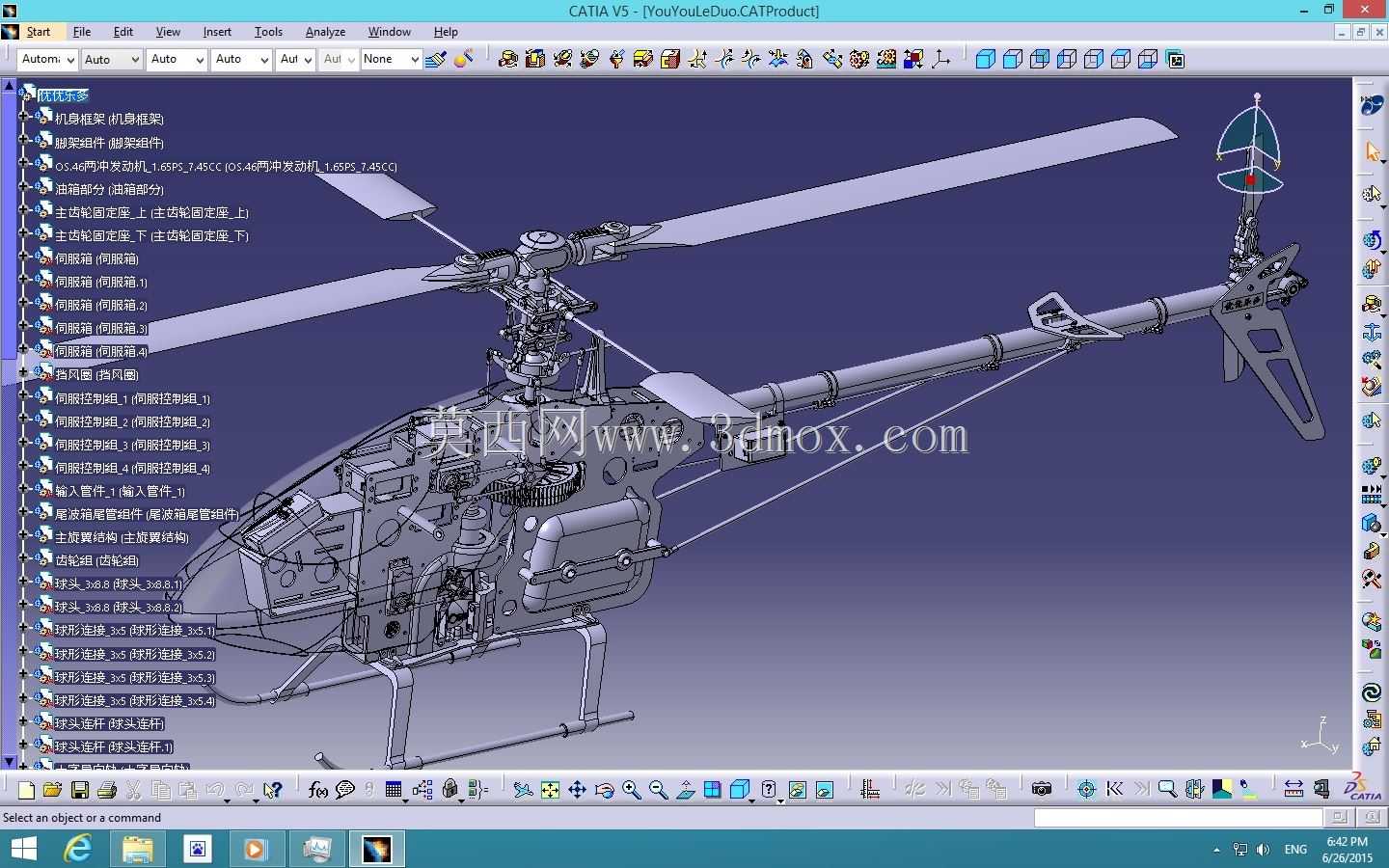
Task: Select 伺服控制组_1 in specification tree
Action: tap(132, 398)
